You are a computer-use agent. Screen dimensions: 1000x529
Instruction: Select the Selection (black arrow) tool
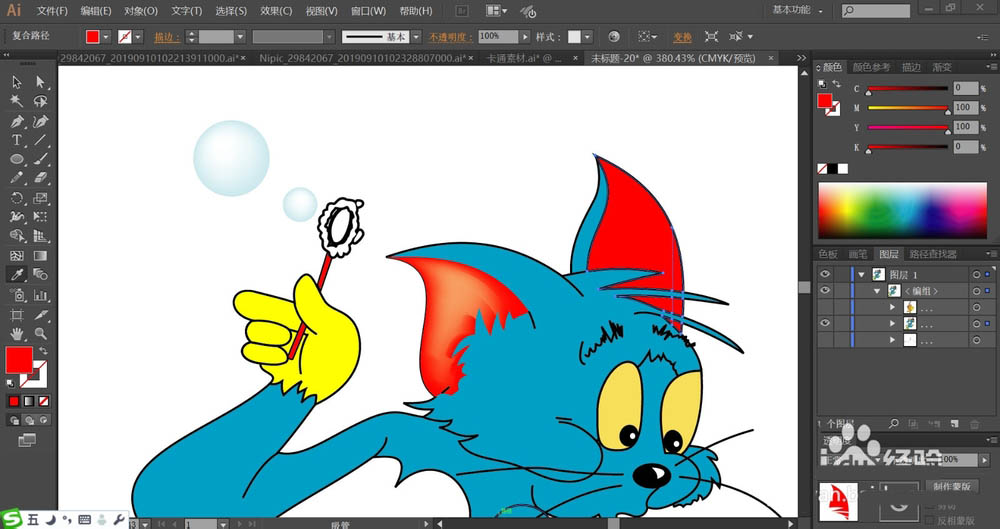click(x=17, y=82)
